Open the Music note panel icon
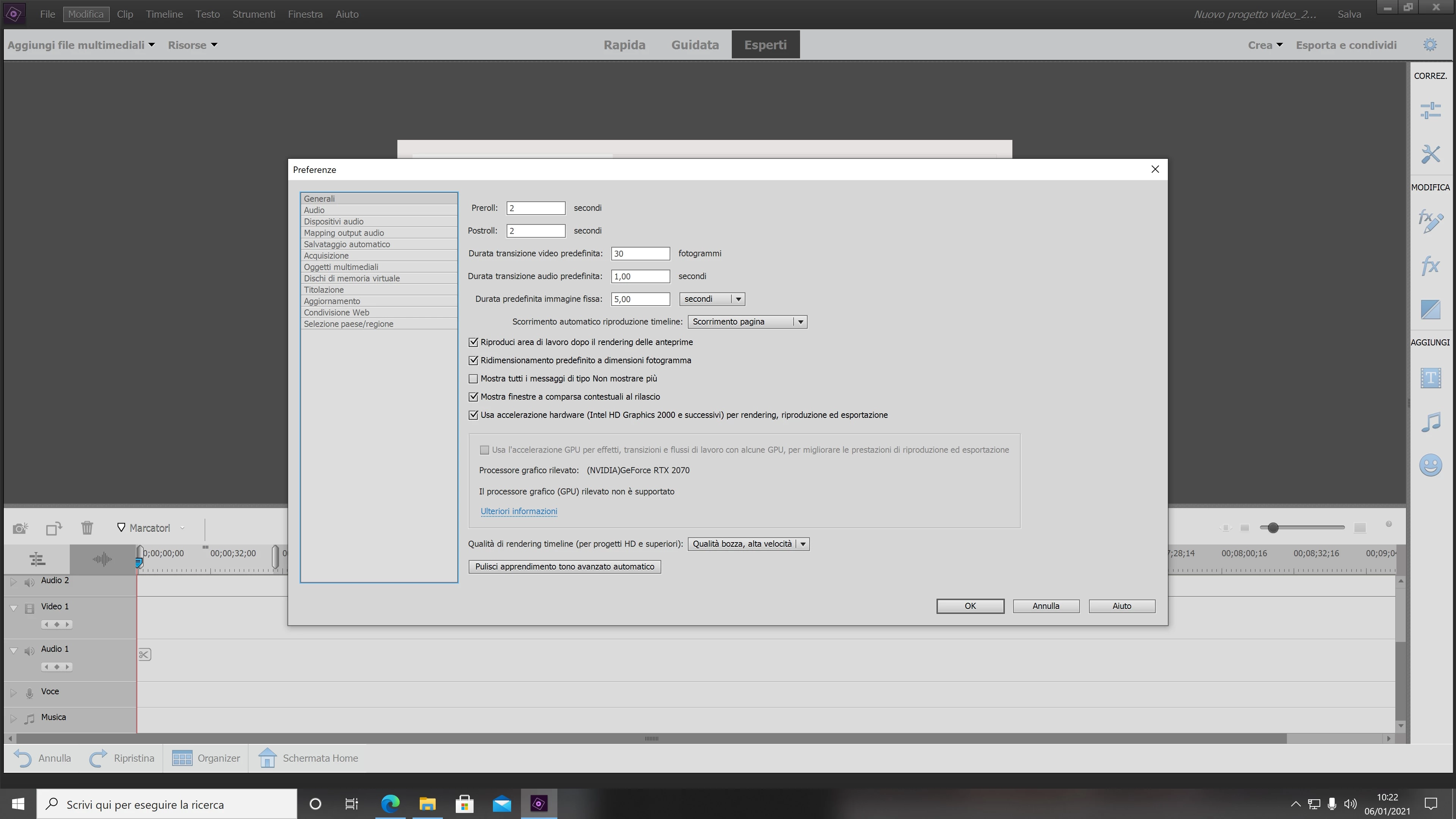The image size is (1456, 819). click(x=1430, y=422)
